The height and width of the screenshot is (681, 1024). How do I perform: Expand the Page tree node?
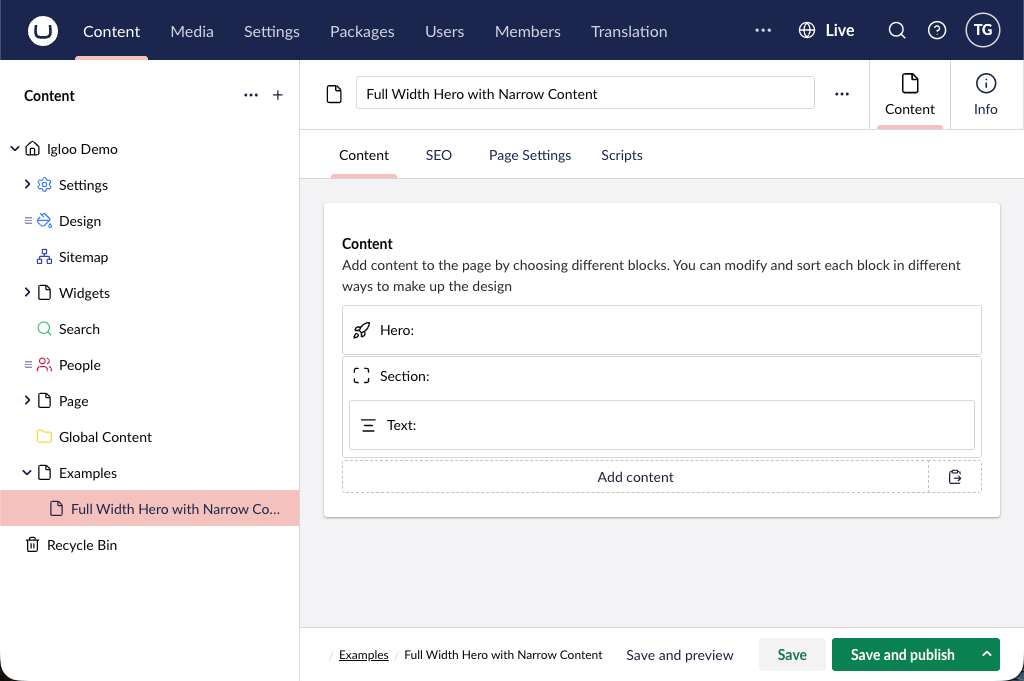point(27,400)
